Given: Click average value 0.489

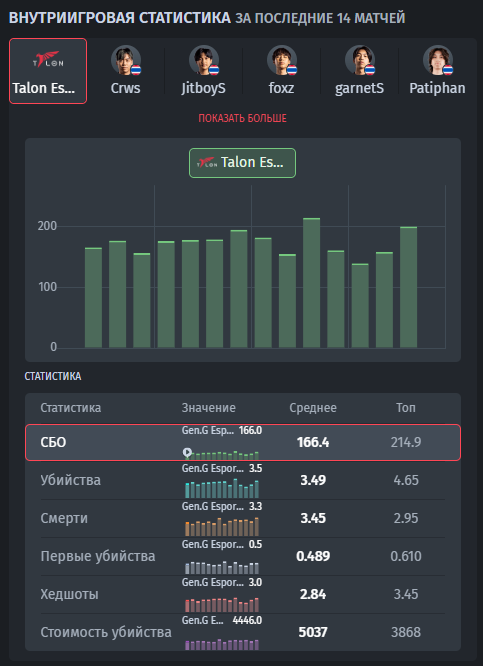Looking at the screenshot, I should tap(313, 556).
